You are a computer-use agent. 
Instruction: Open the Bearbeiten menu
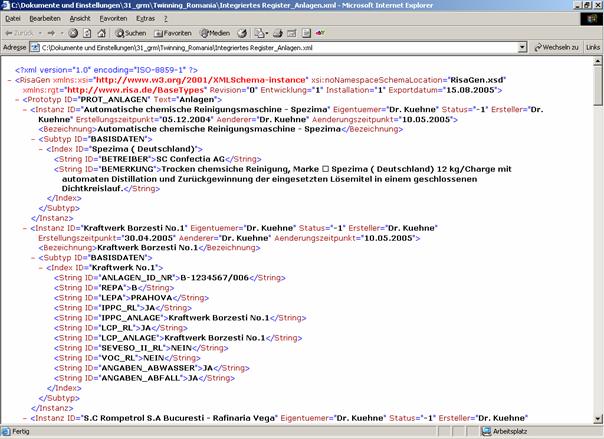pyautogui.click(x=44, y=18)
